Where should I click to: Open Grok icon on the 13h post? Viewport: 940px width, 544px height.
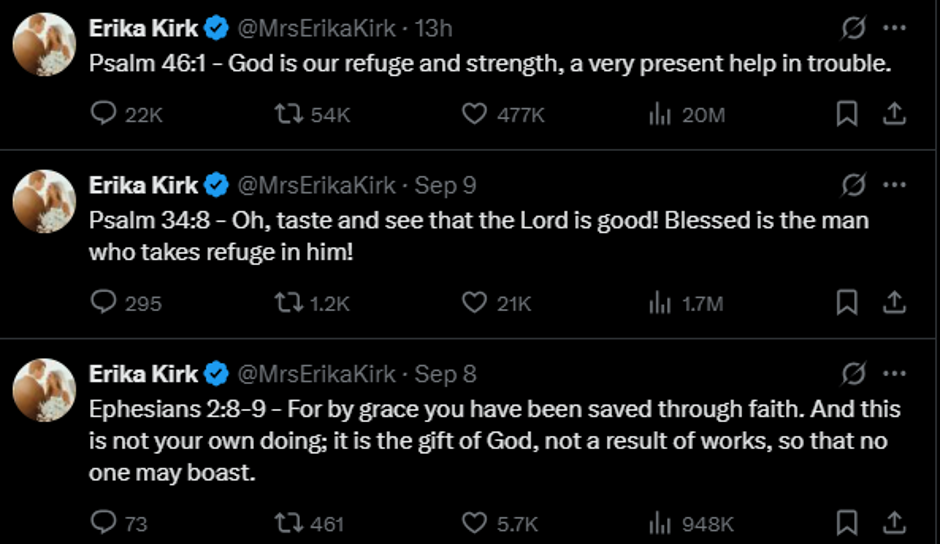(853, 27)
